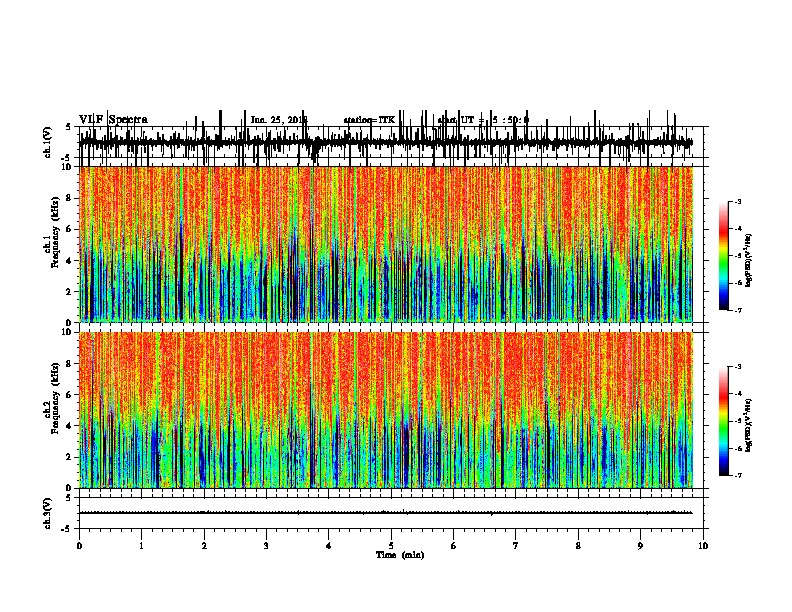Click the "8" kHz tick of ch.2 spectrogram
Screen dimensions: 792x612
(x=70, y=363)
